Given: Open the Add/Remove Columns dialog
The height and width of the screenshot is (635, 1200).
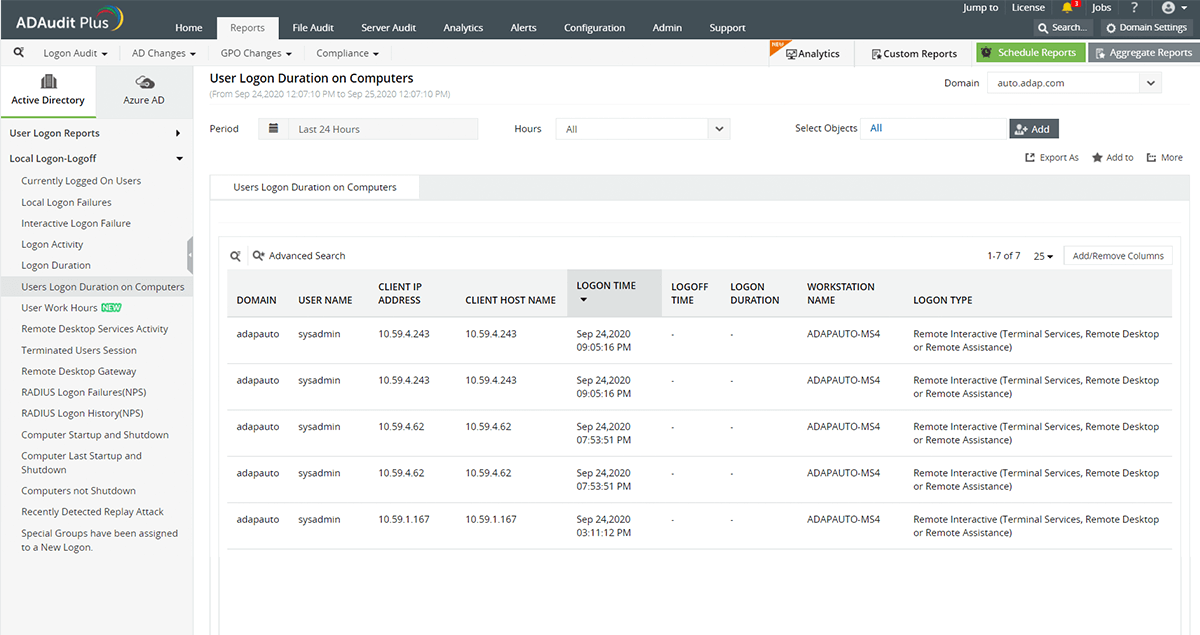Looking at the screenshot, I should 1117,256.
